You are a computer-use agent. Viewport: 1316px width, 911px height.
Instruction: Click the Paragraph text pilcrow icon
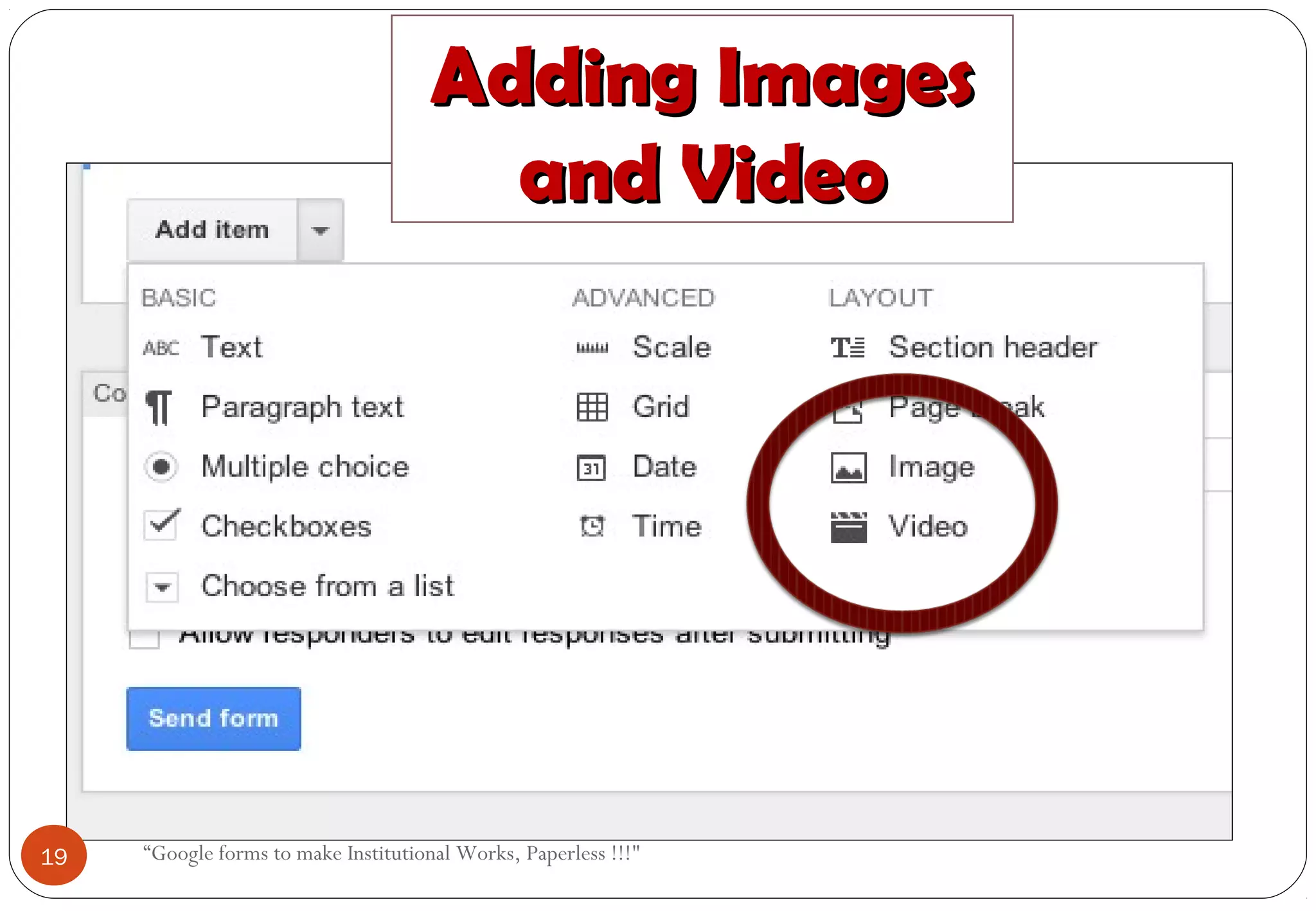[159, 407]
